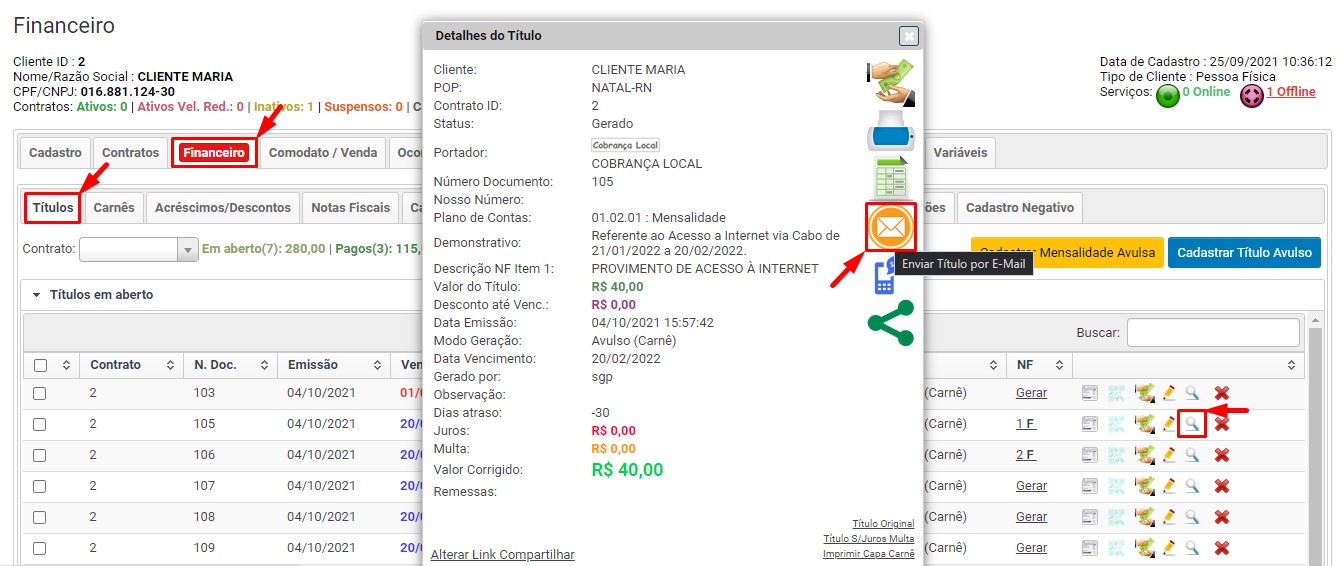Viewport: 1340px width, 566px height.
Task: Click the blue printer icon in dialog
Action: (890, 130)
